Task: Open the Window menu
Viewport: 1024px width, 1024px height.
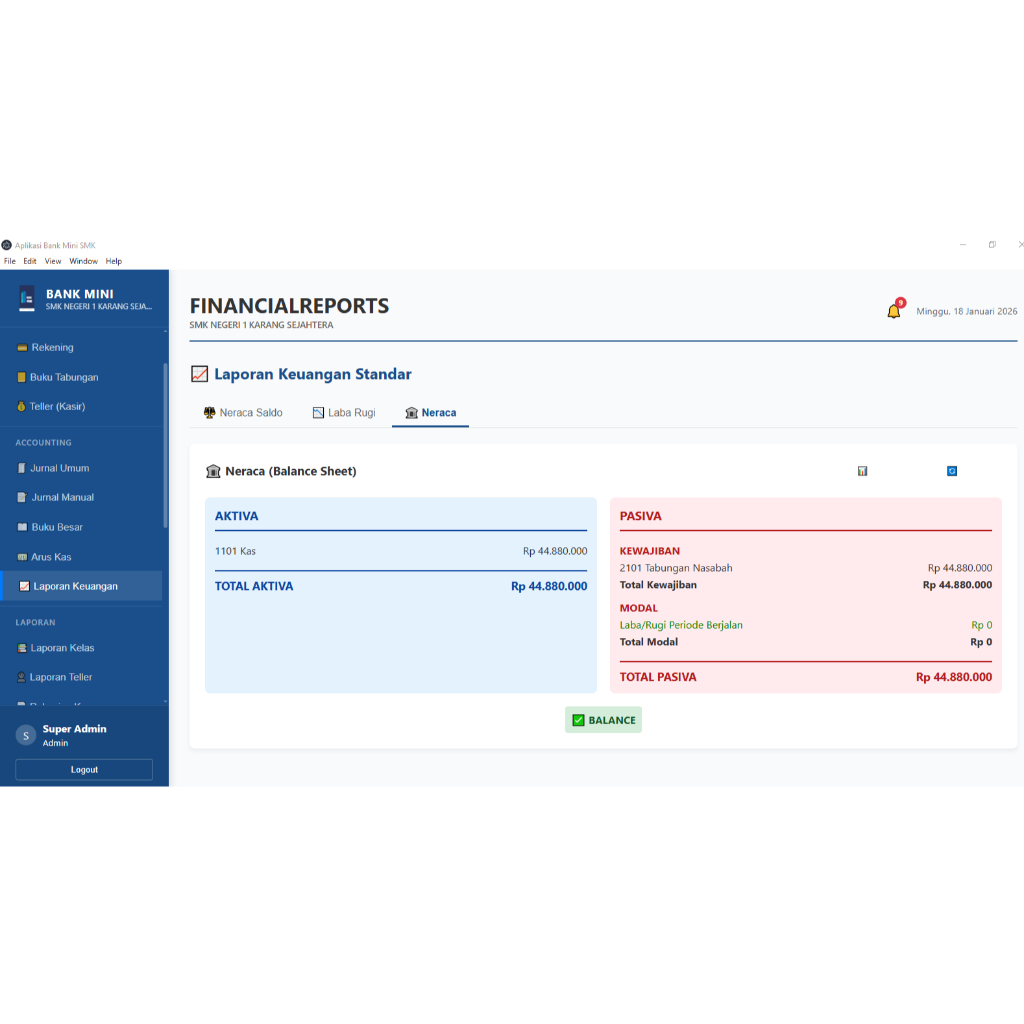Action: [x=84, y=261]
